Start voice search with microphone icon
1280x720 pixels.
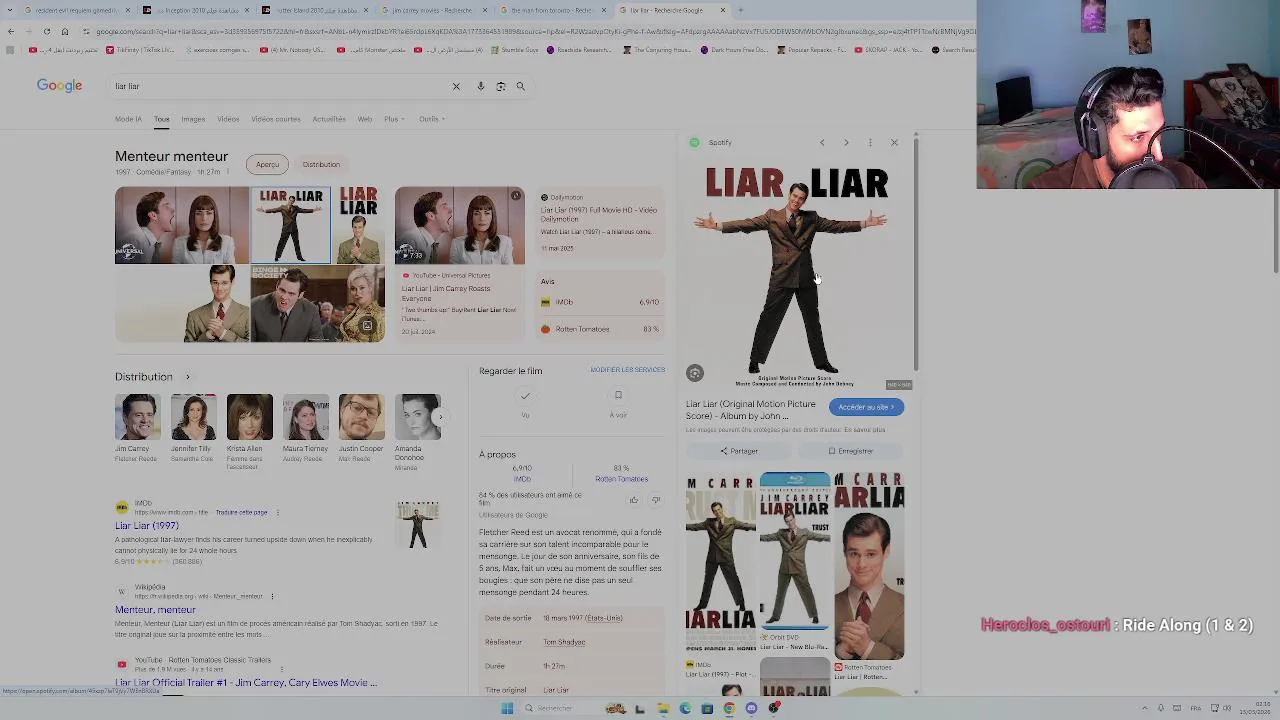(480, 86)
